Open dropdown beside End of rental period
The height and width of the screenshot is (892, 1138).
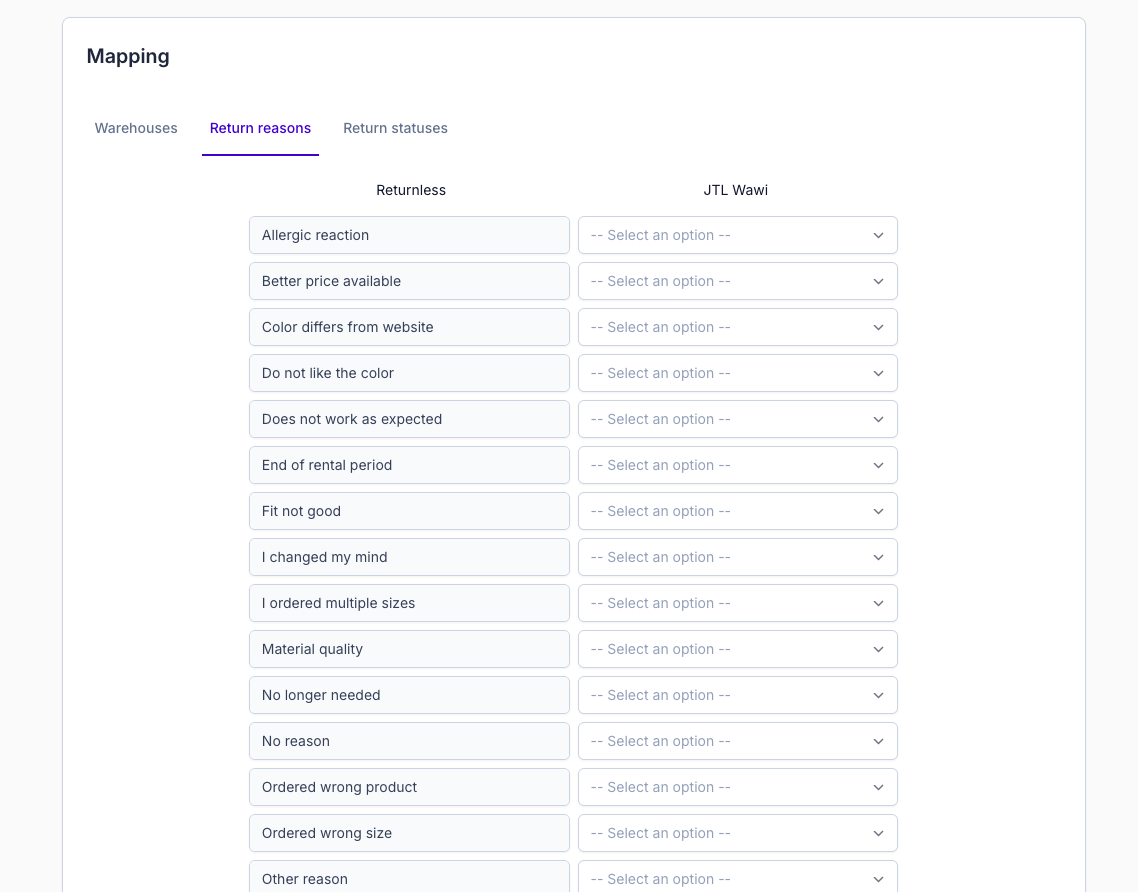(737, 465)
